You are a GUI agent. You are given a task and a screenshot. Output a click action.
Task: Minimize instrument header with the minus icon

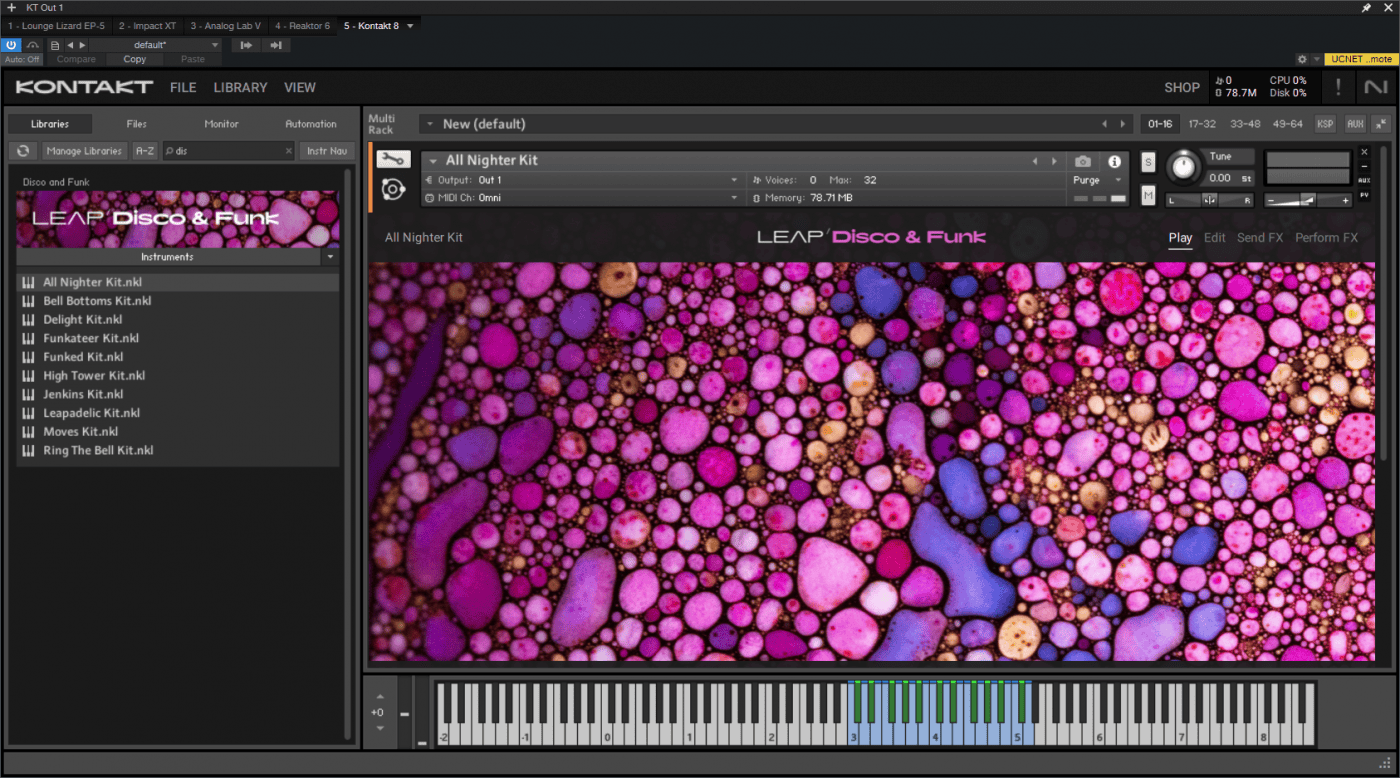click(1364, 166)
